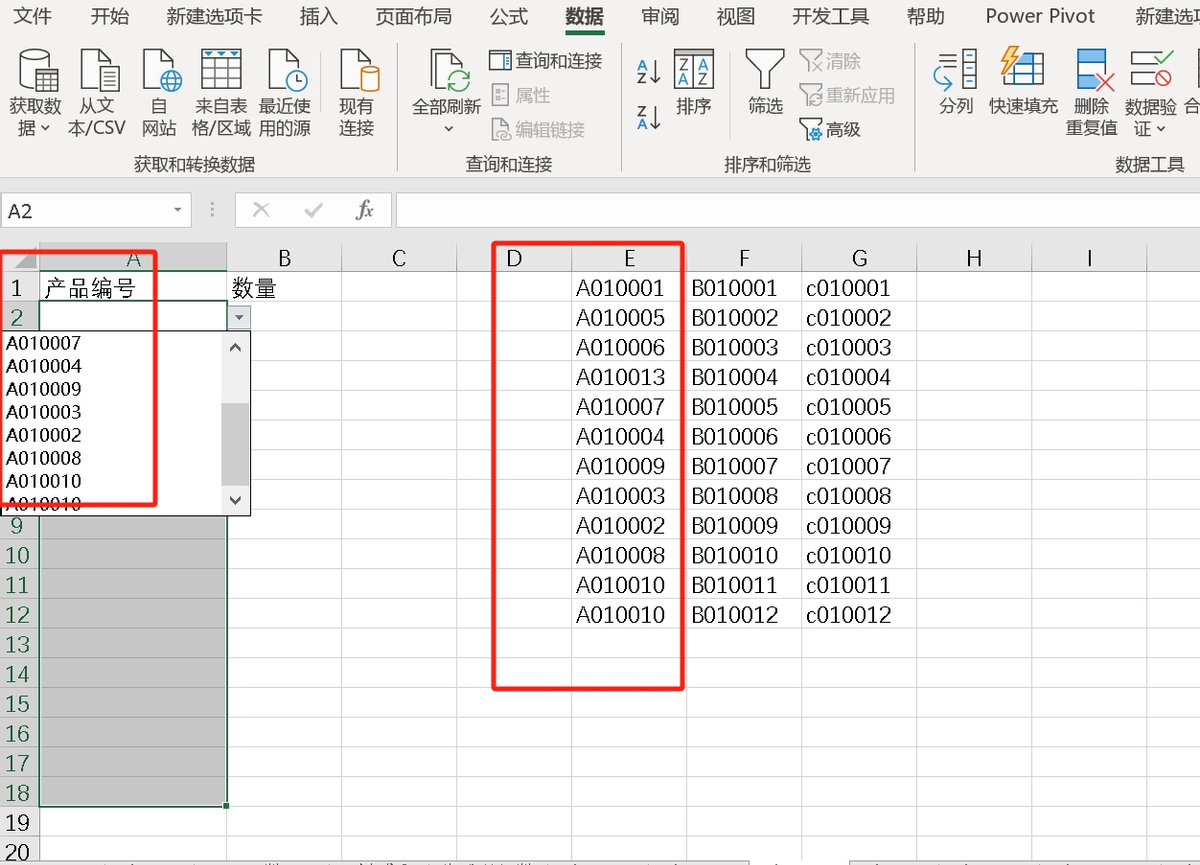The height and width of the screenshot is (865, 1200).
Task: Switch to the 开始 tab
Action: tap(110, 16)
